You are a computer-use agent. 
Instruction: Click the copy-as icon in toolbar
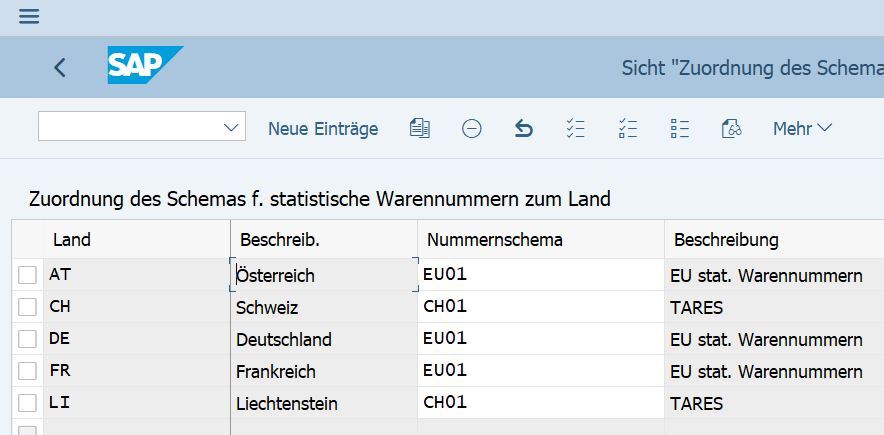[x=420, y=128]
